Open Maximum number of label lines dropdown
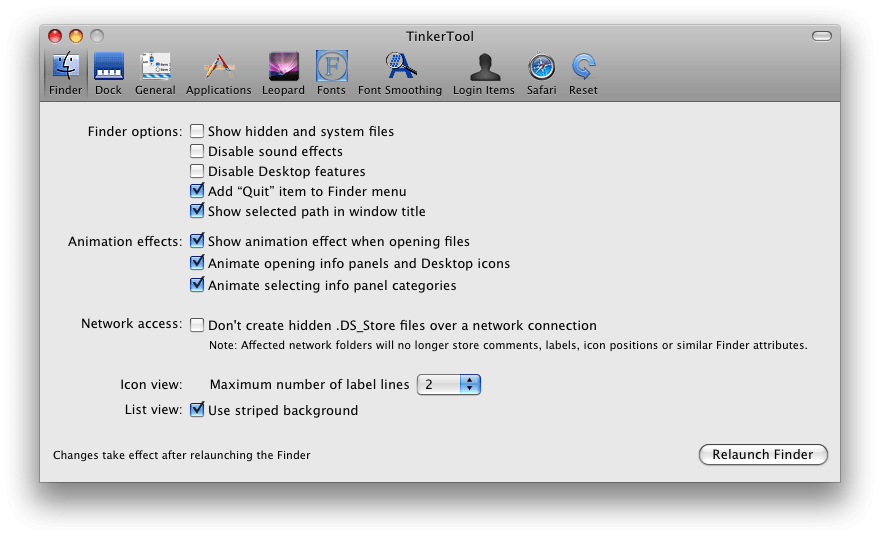Screen dimensions: 880x537 [449, 384]
